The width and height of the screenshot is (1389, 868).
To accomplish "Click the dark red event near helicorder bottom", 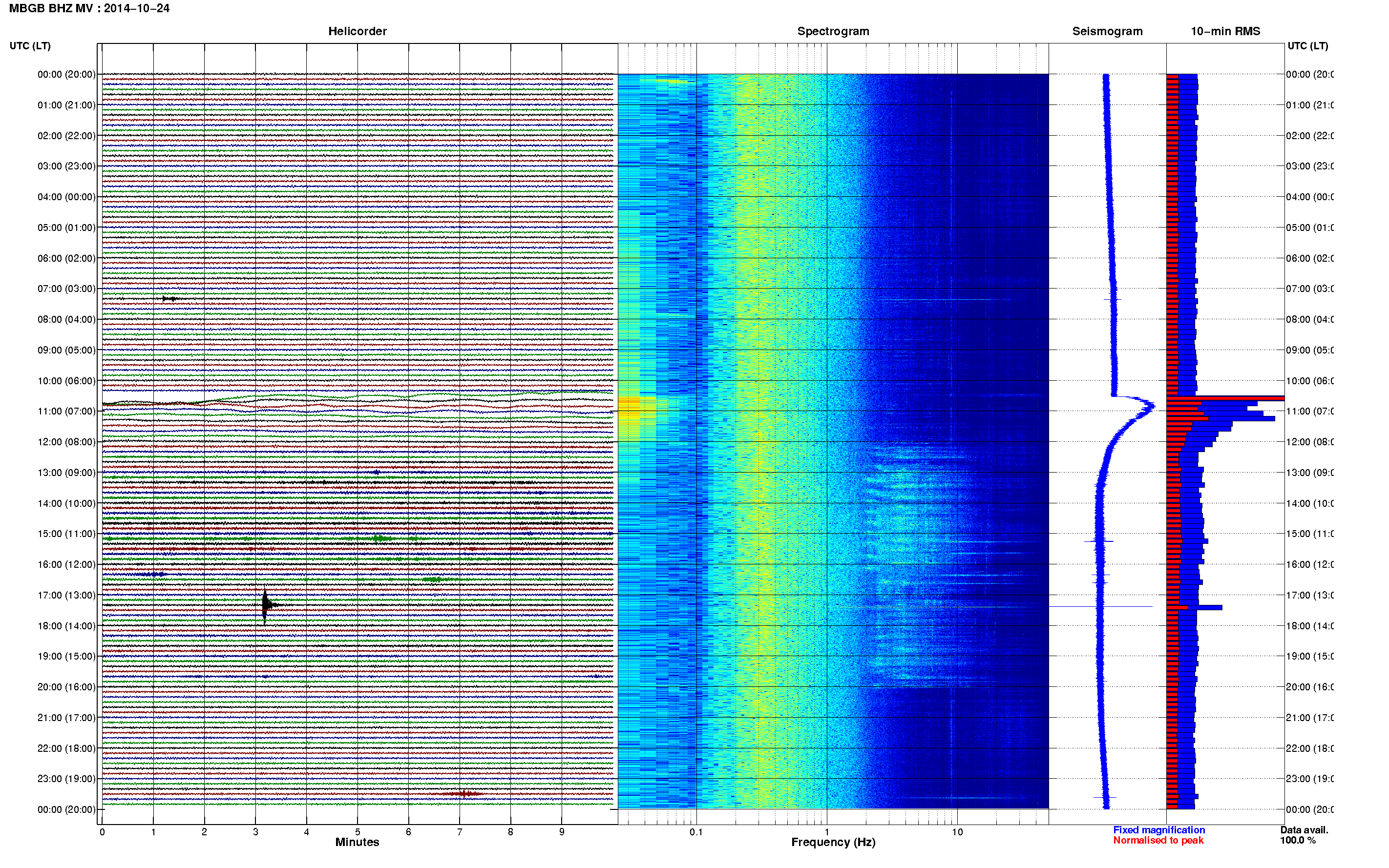I will click(x=464, y=794).
